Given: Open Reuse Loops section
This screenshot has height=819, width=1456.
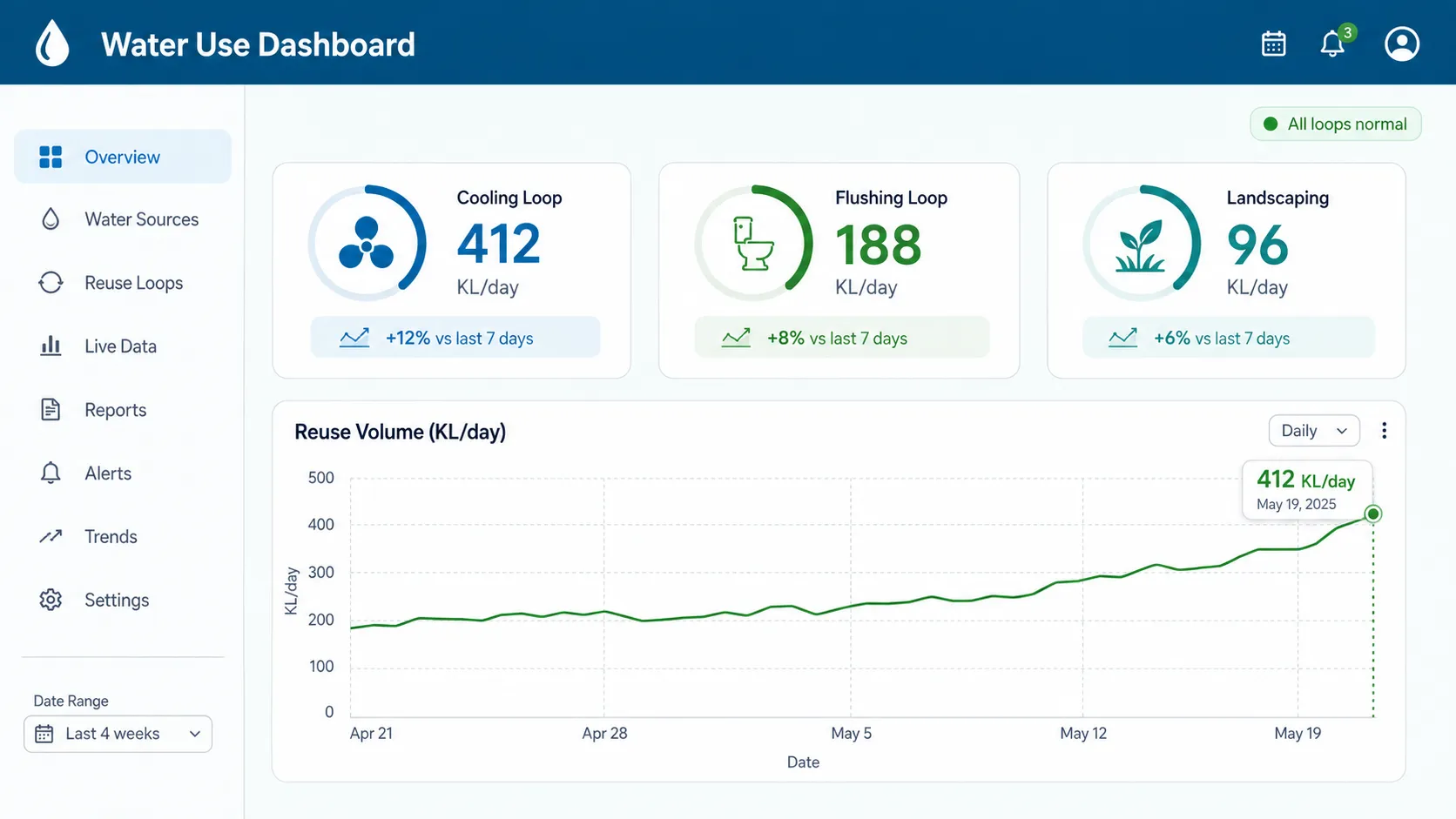Looking at the screenshot, I should (123, 283).
